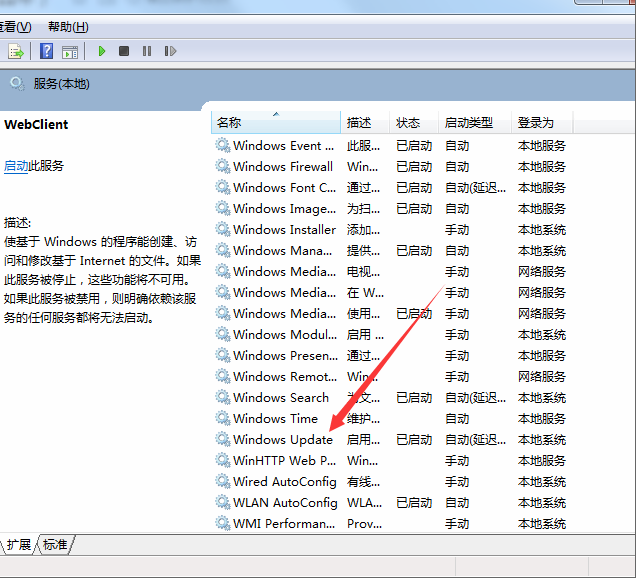Select the Windows Presen... service name
636x578 pixels.
coord(286,356)
